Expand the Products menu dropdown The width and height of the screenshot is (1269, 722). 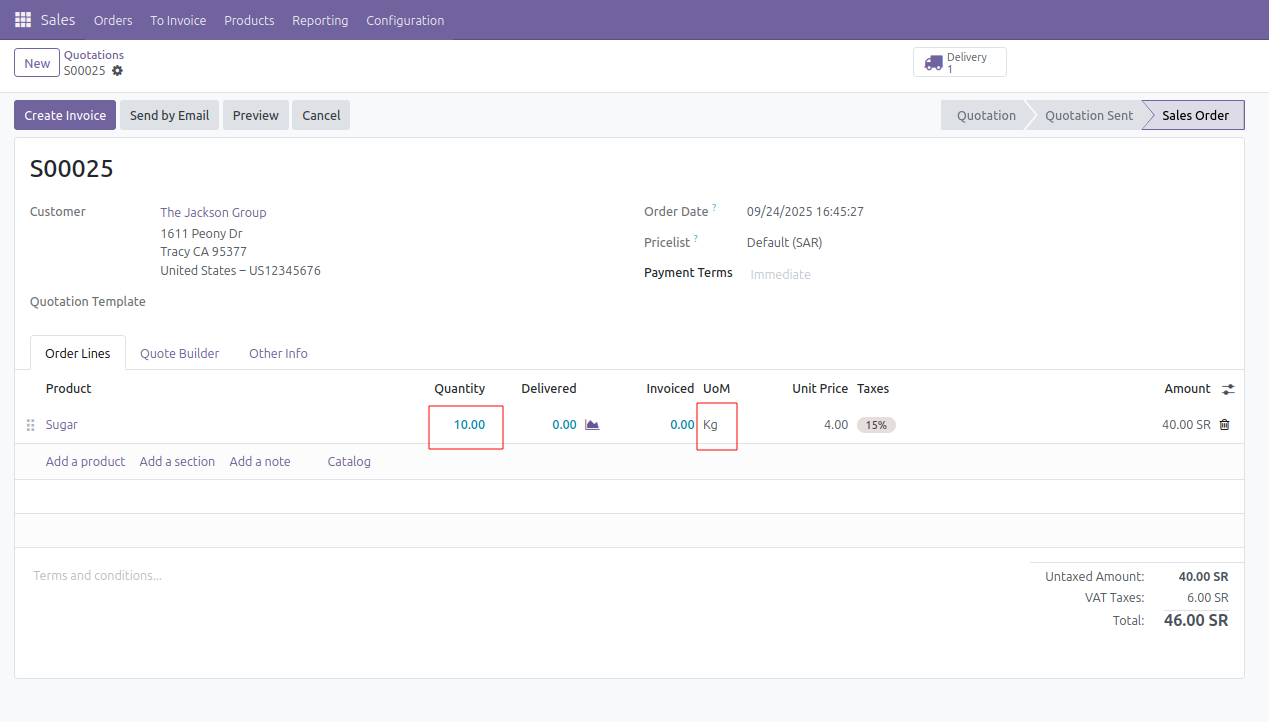tap(249, 20)
